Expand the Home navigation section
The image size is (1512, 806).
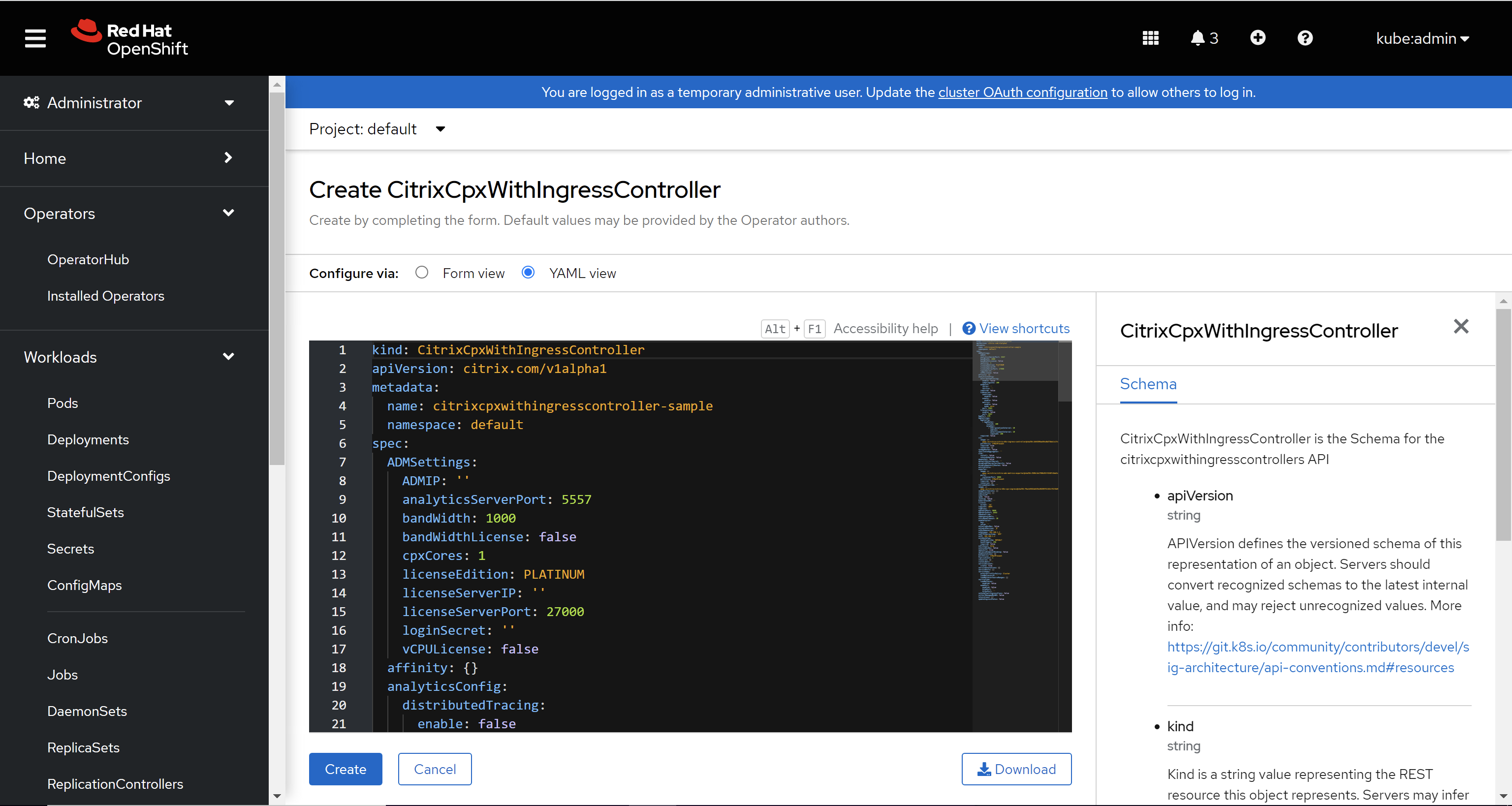[129, 158]
